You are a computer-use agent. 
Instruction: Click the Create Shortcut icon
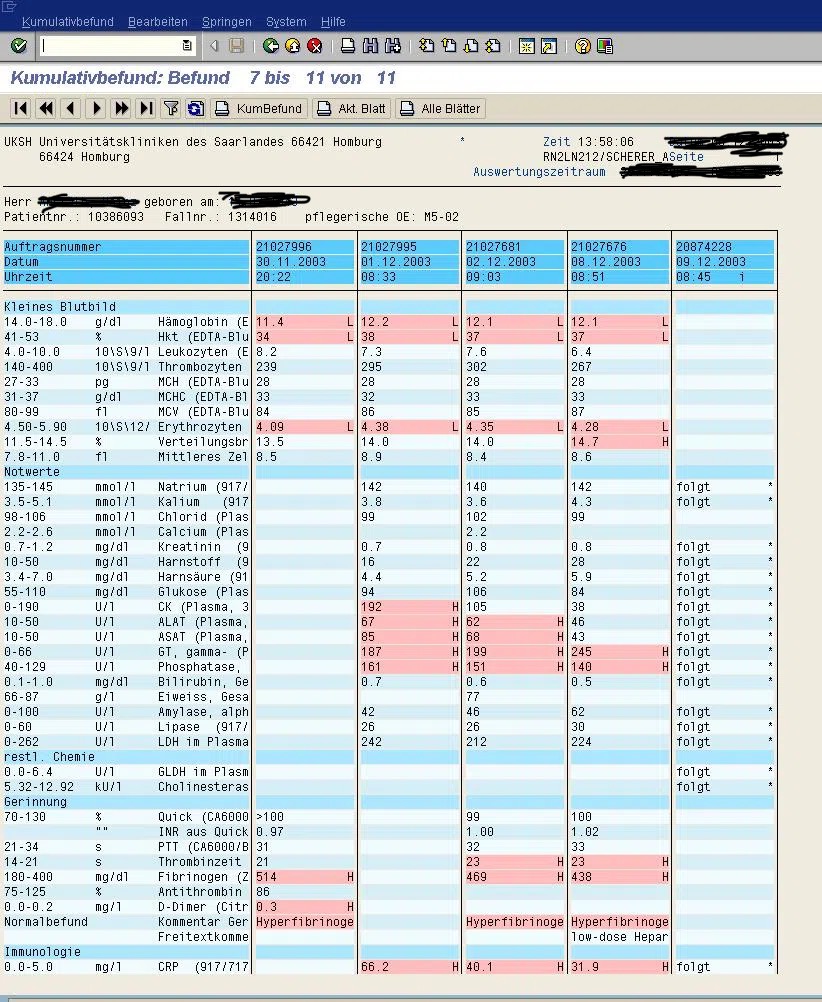(x=548, y=46)
